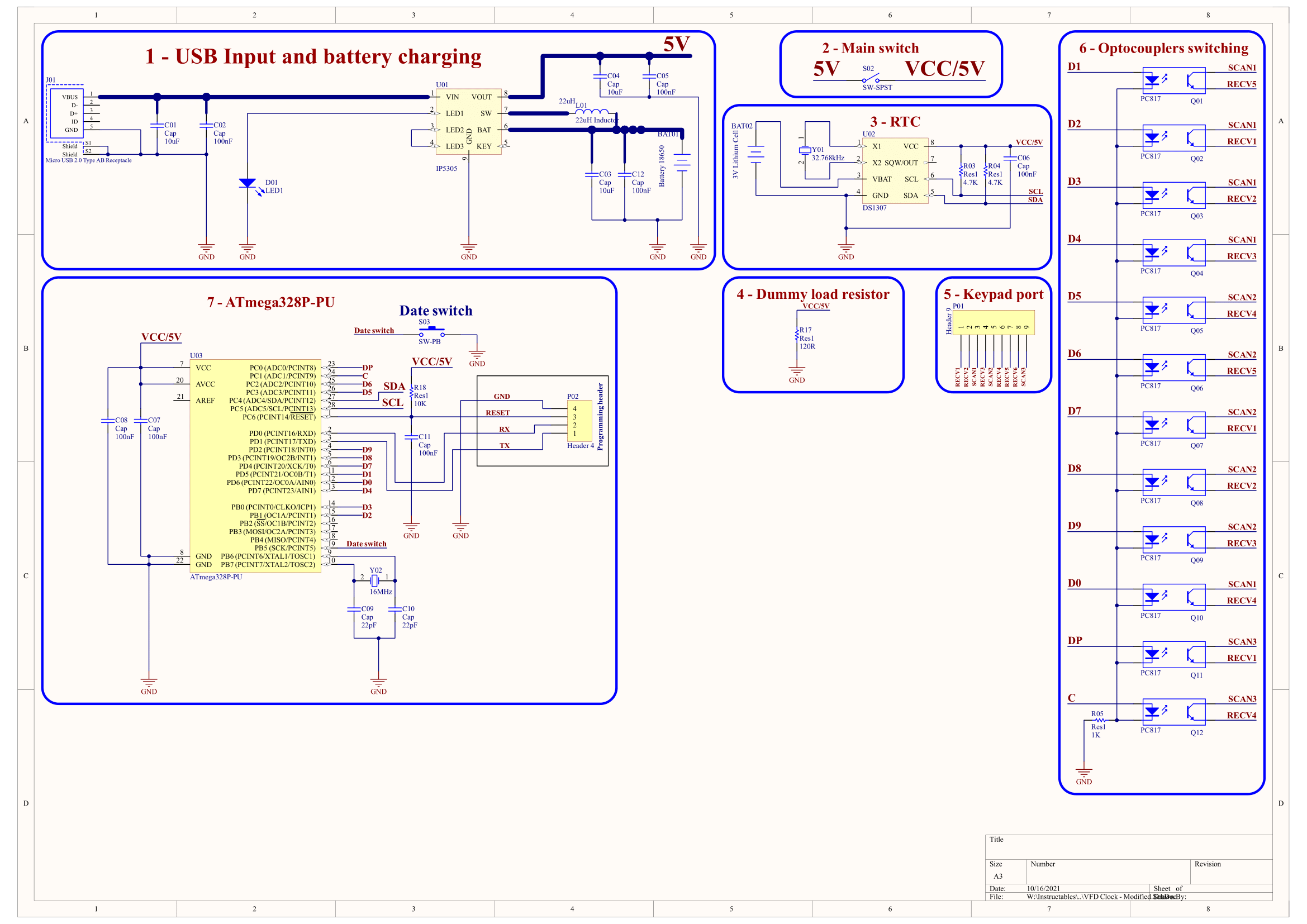
Task: Click the SCL net label near U03
Action: (x=392, y=403)
